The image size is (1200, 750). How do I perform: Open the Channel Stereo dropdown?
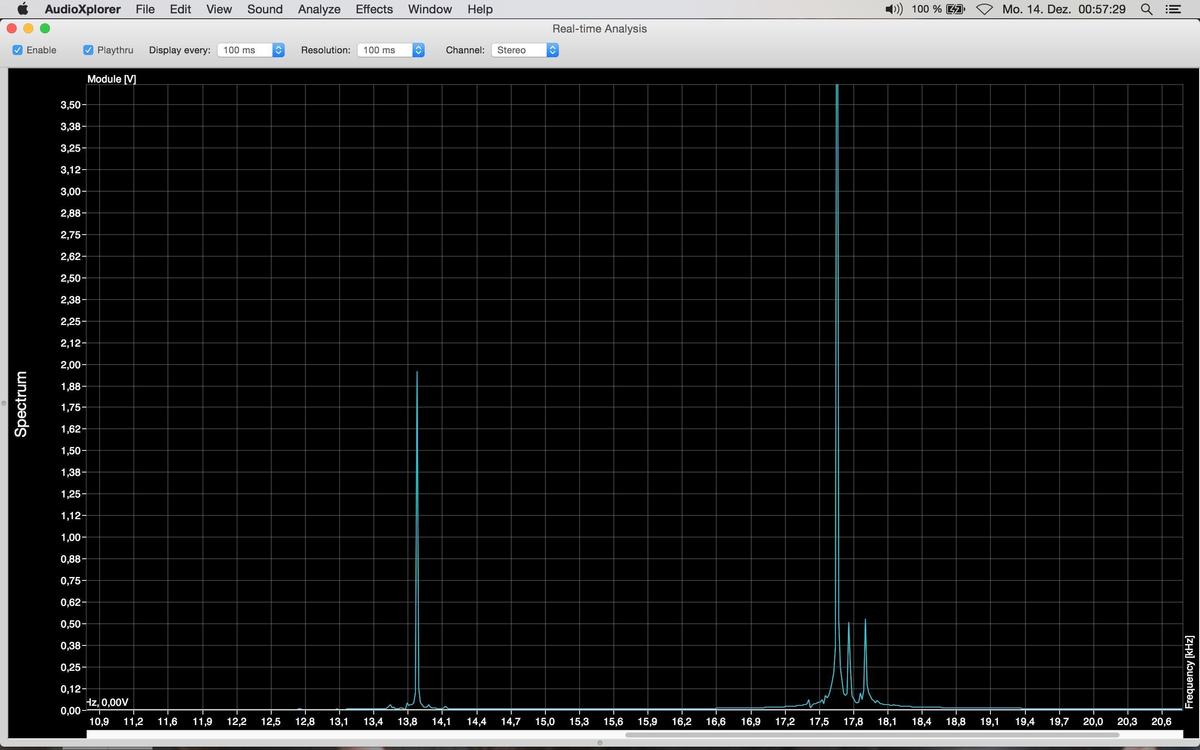click(x=525, y=50)
